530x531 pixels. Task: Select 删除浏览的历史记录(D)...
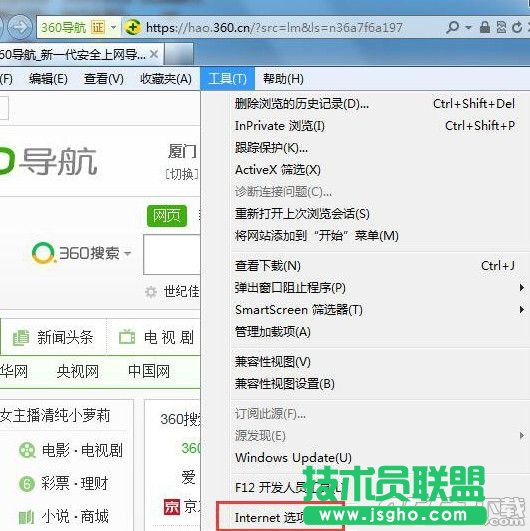coord(375,104)
